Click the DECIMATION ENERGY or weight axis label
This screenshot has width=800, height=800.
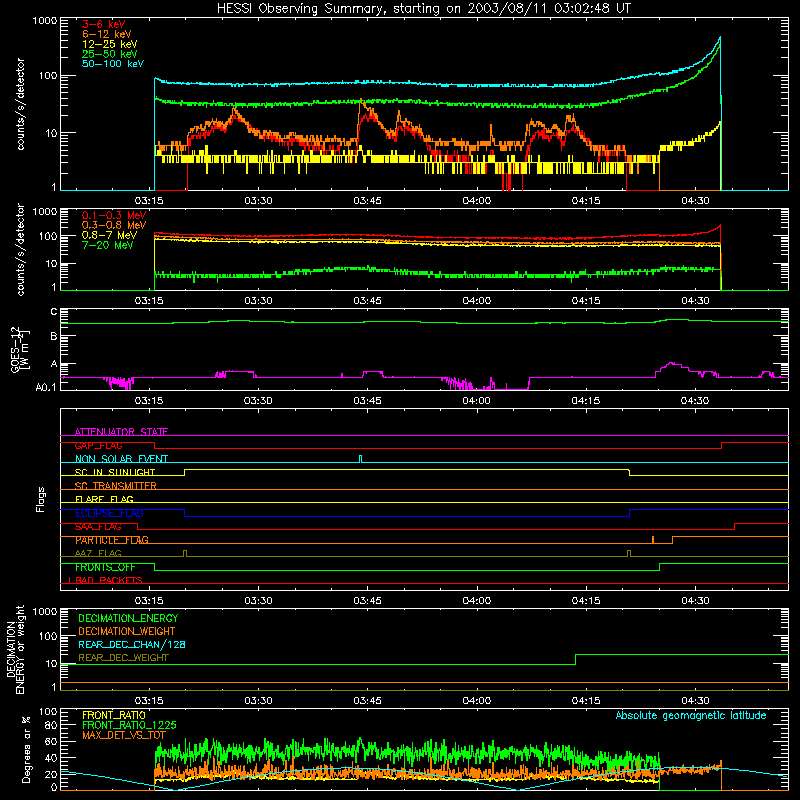(x=15, y=649)
